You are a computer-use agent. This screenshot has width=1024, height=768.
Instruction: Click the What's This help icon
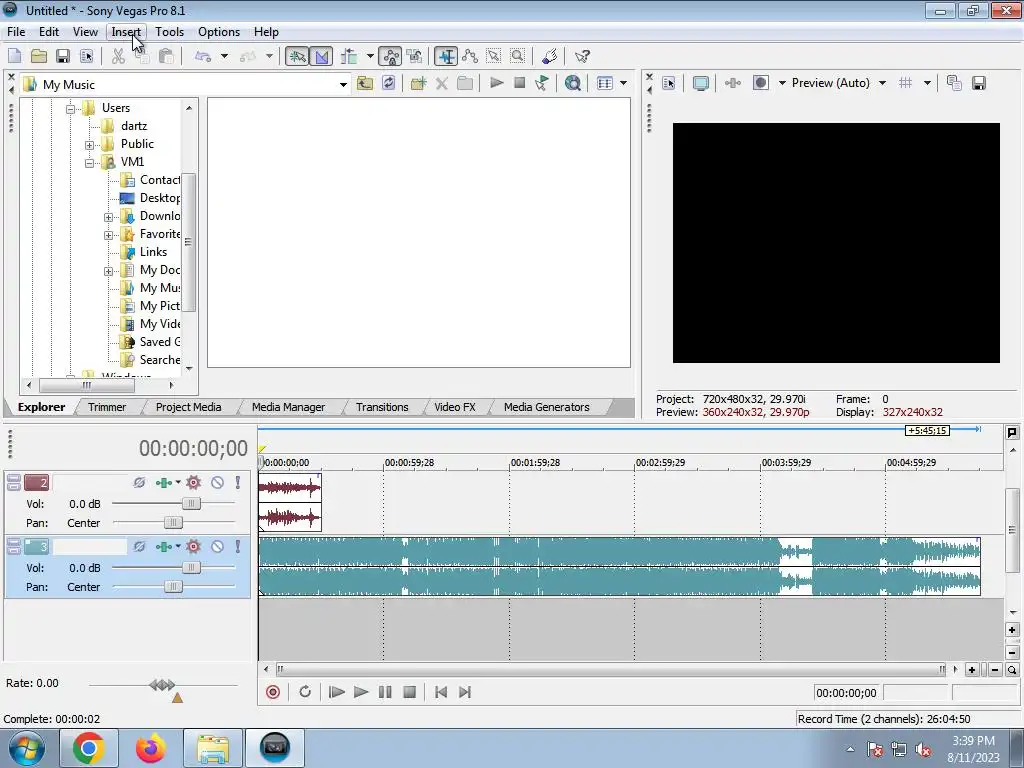582,57
